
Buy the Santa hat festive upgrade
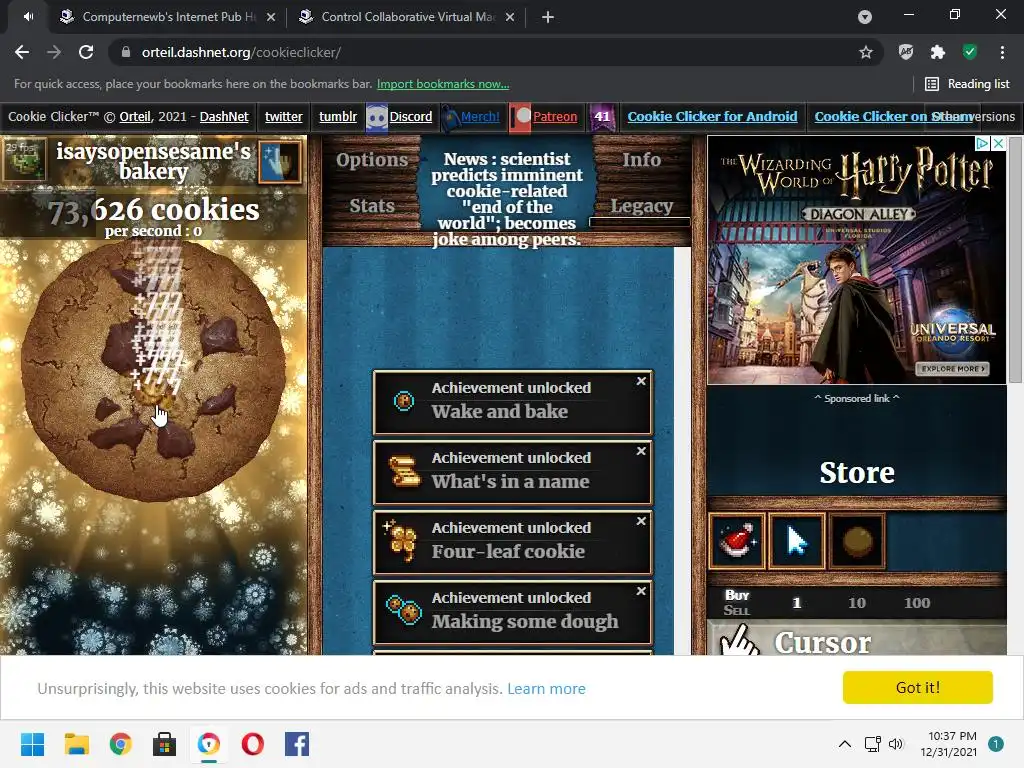pos(737,541)
